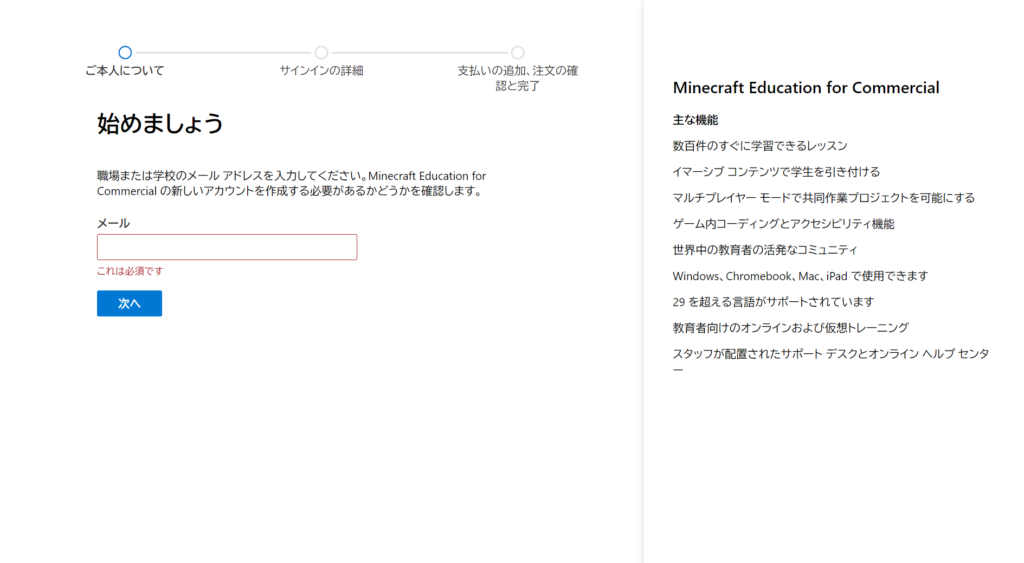Click the マルチプレイヤー モード feature line

tap(823, 198)
